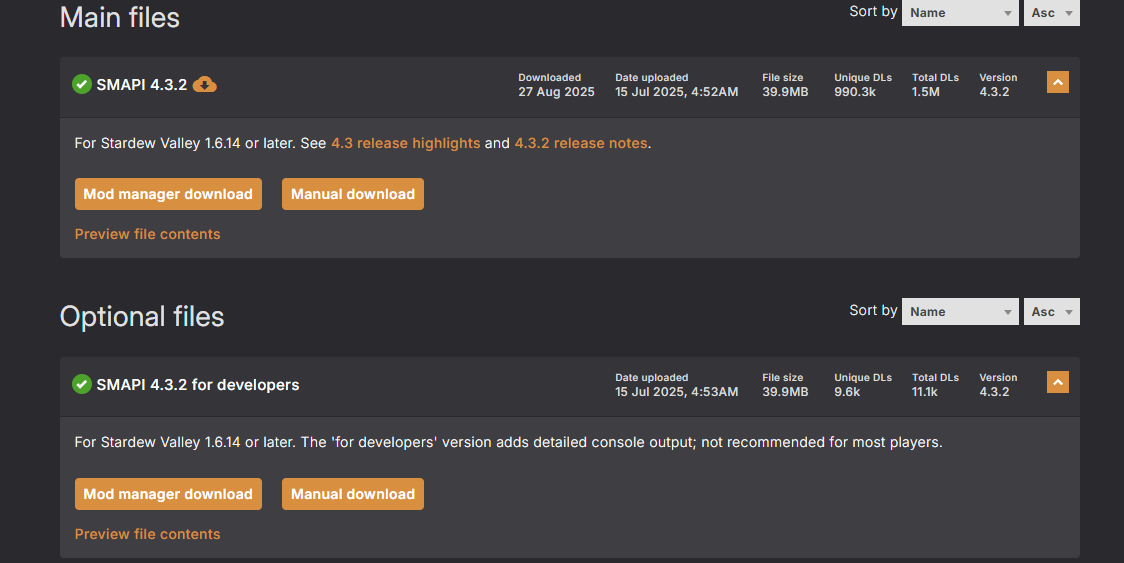Open the Optional files Sort by Name dropdown
The image size is (1124, 563).
(960, 311)
